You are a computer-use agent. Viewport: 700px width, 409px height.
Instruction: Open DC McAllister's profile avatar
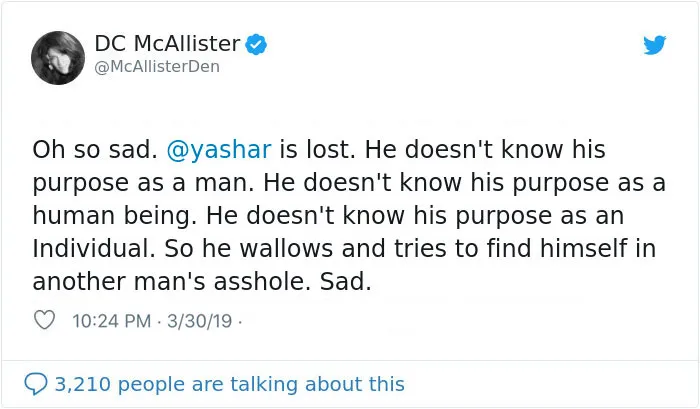coord(58,58)
